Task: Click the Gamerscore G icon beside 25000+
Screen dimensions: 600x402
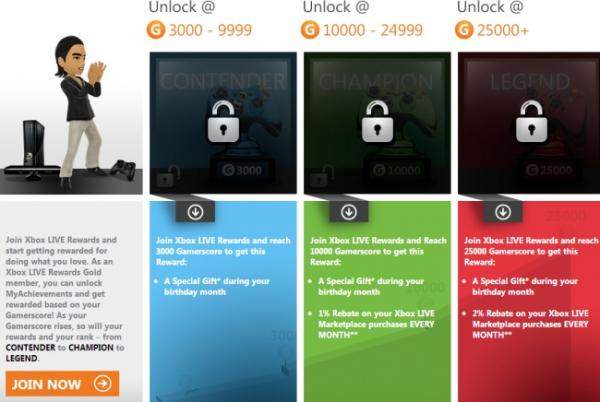Action: [x=464, y=30]
